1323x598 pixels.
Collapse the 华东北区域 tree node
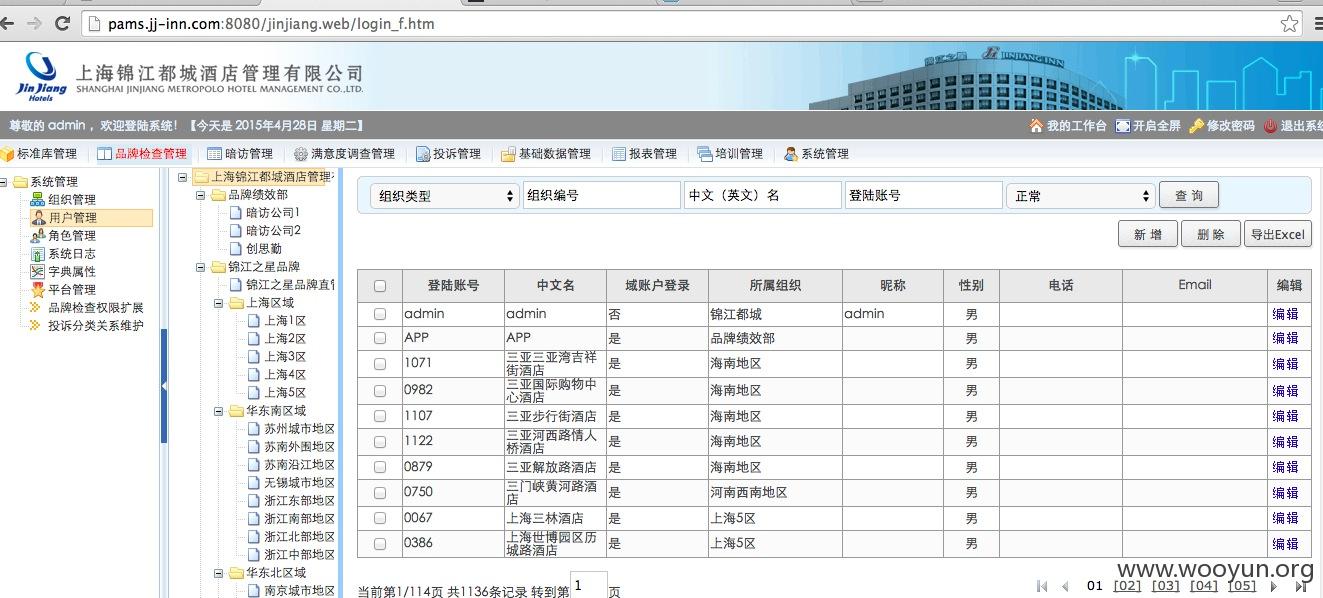(x=219, y=573)
